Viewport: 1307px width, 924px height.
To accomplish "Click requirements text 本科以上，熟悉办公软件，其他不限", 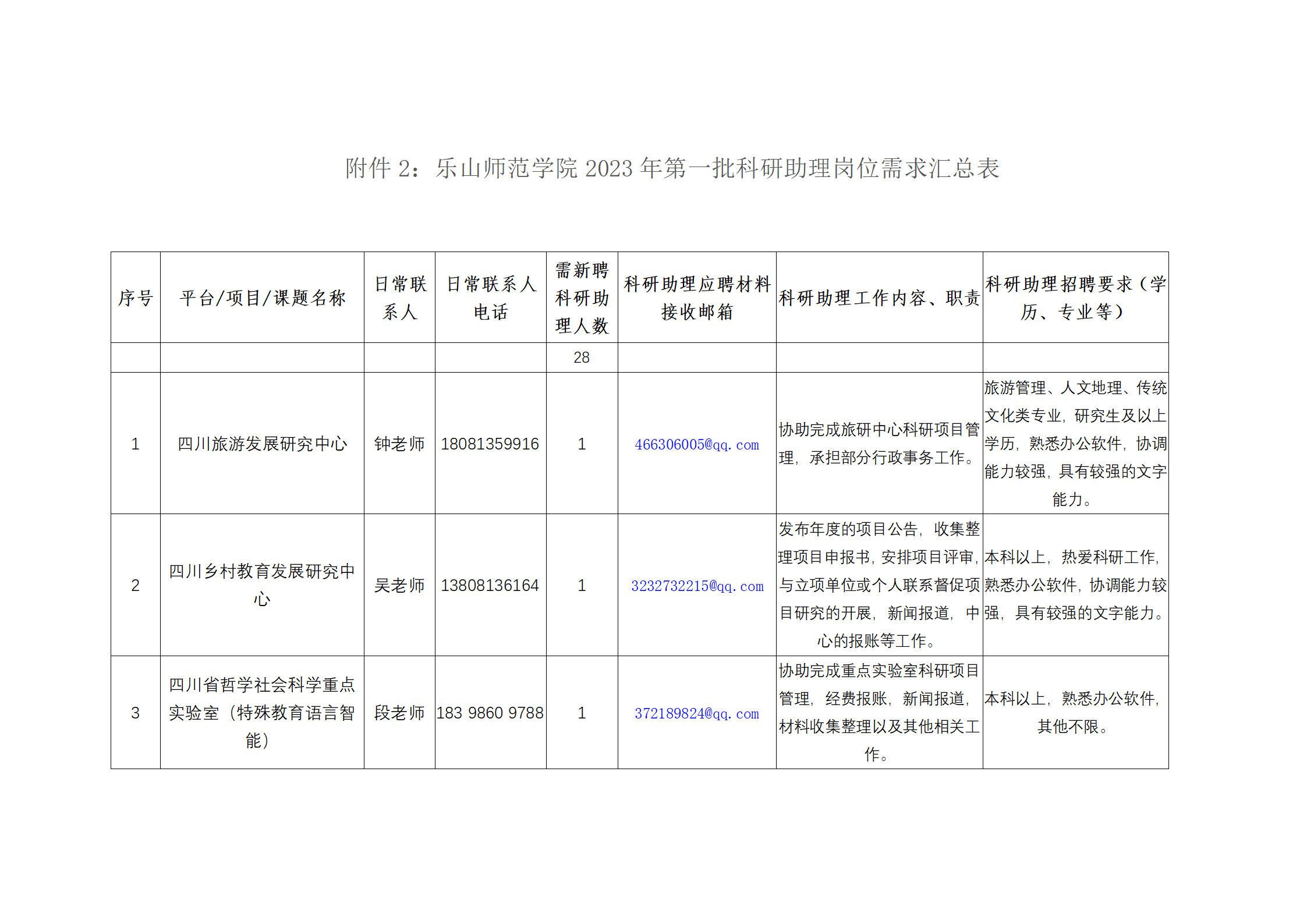I will tap(1075, 713).
